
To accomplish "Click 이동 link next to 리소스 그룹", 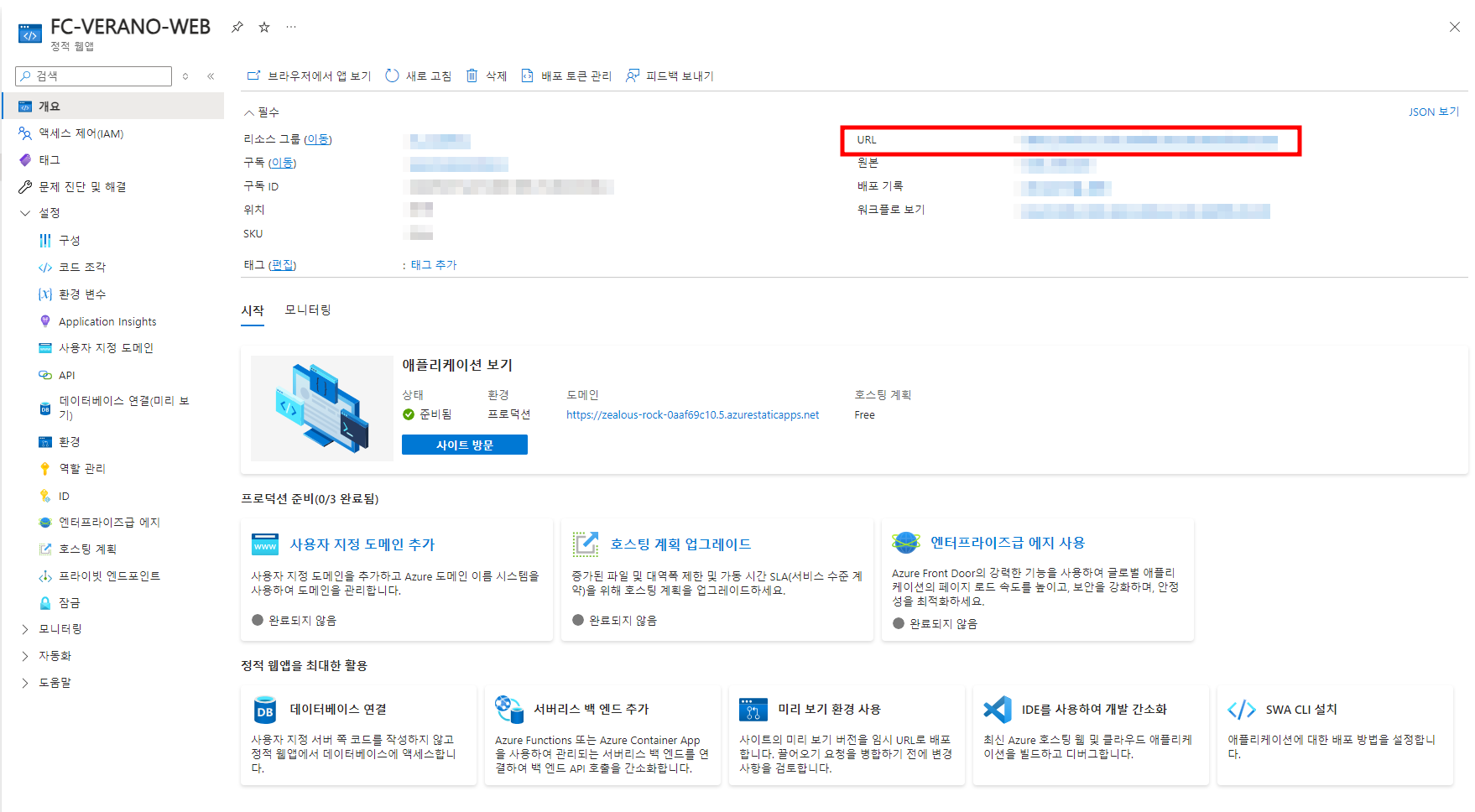I will coord(317,139).
